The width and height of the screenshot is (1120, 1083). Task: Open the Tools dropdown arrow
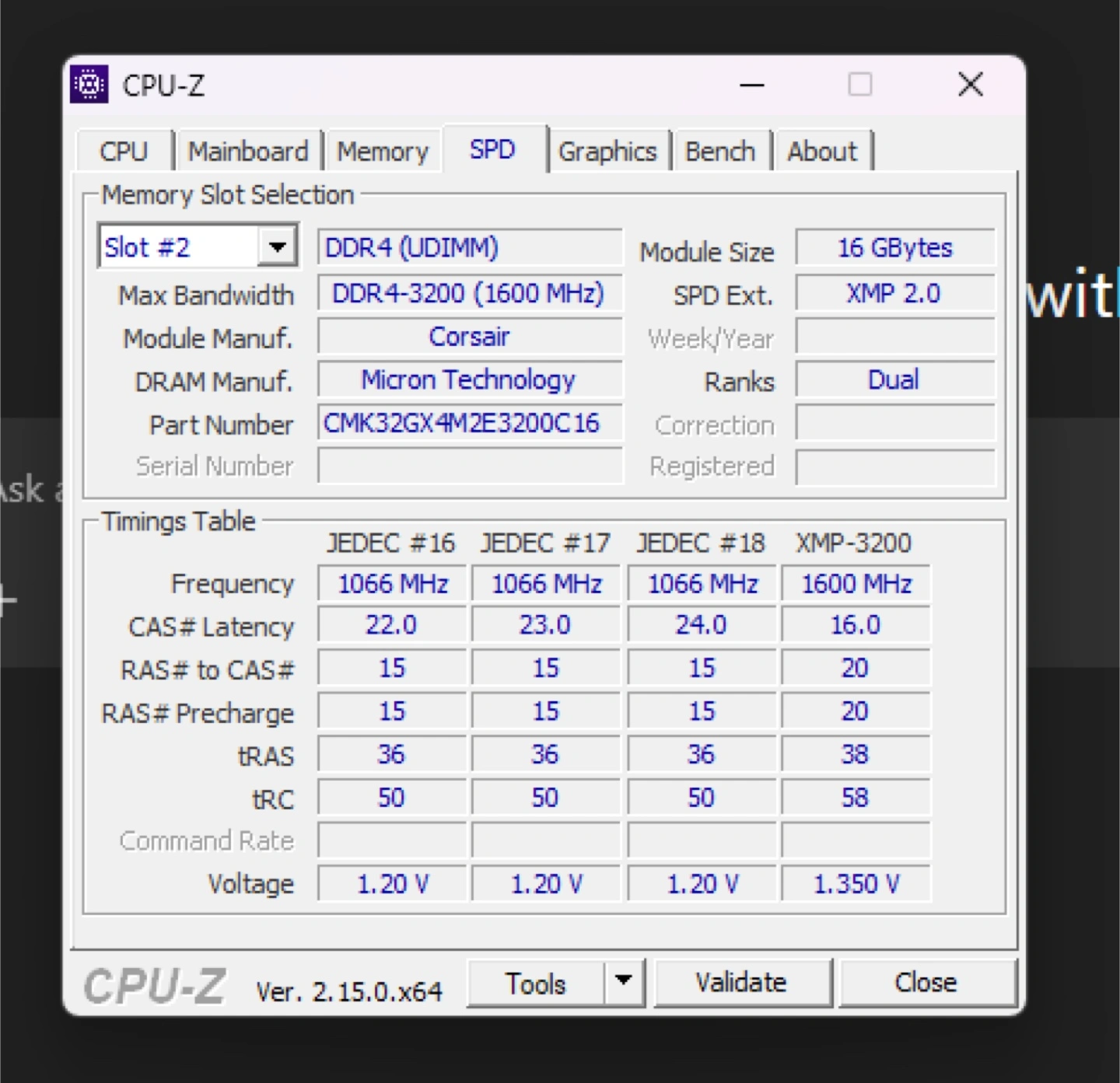[x=624, y=983]
